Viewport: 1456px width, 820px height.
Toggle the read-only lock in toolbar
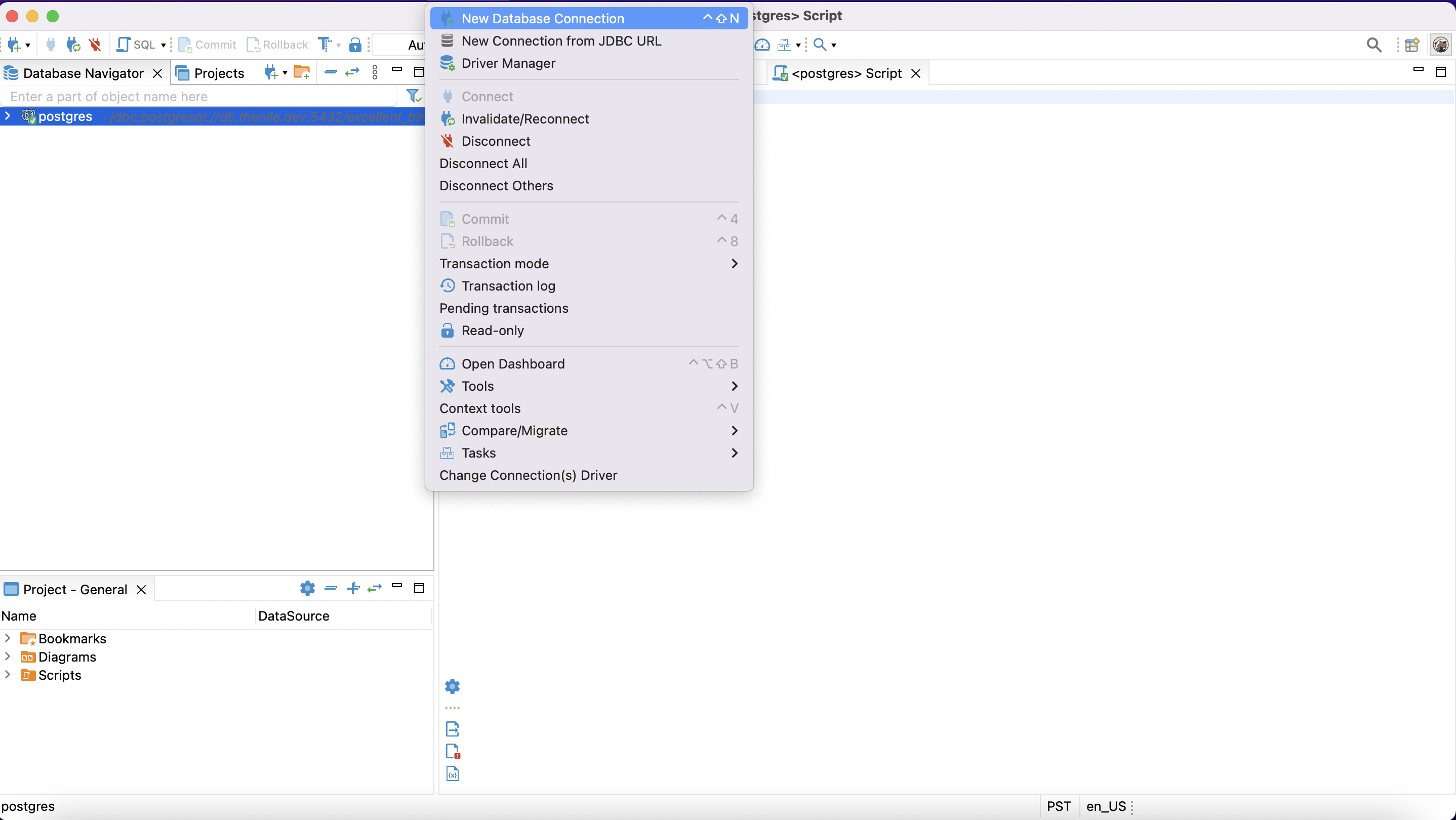355,44
